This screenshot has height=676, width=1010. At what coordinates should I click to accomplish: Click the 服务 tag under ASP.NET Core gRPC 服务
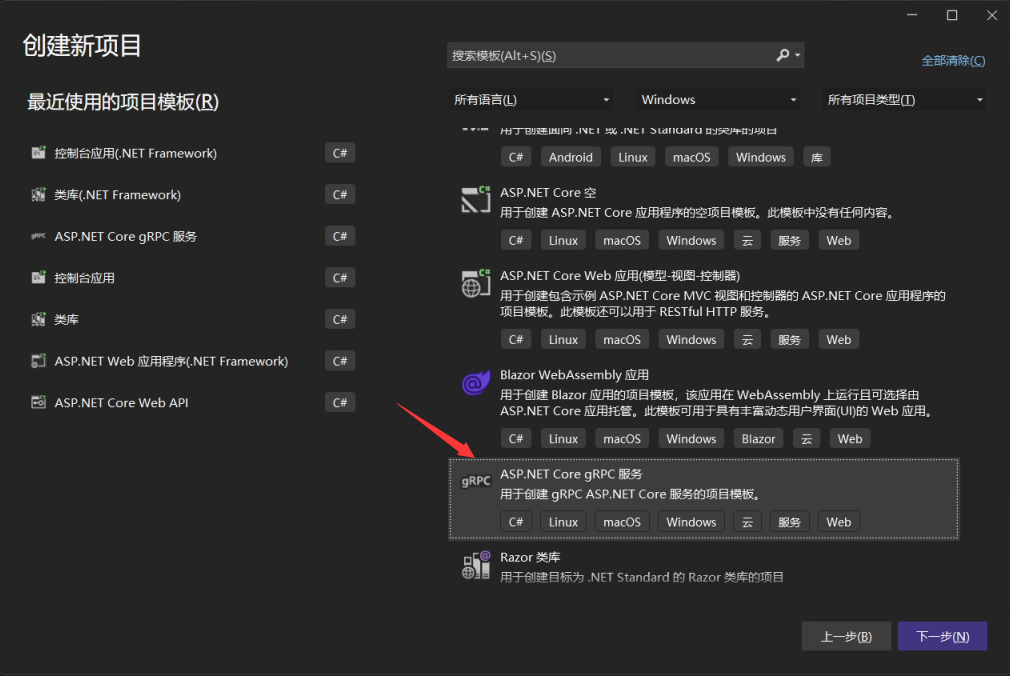[x=789, y=522]
